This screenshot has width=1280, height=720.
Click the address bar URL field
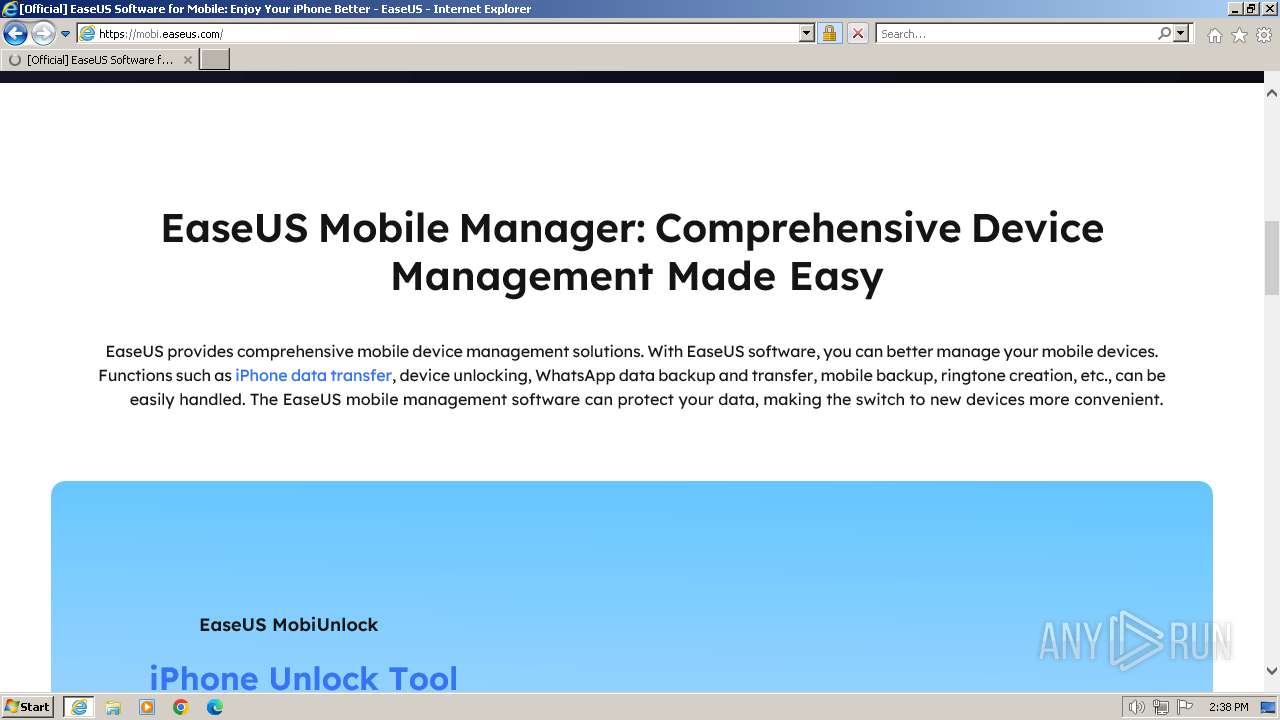click(x=438, y=33)
